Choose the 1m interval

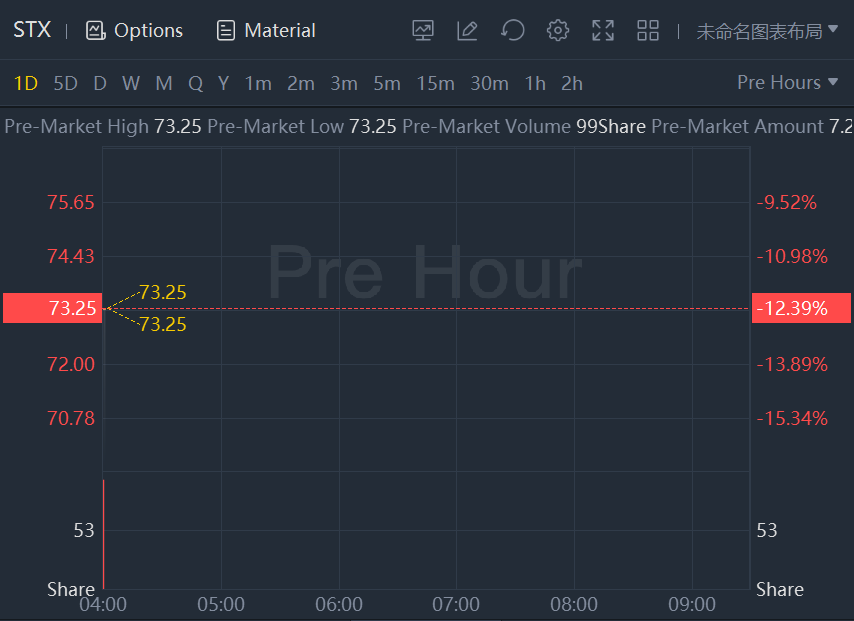click(x=258, y=83)
